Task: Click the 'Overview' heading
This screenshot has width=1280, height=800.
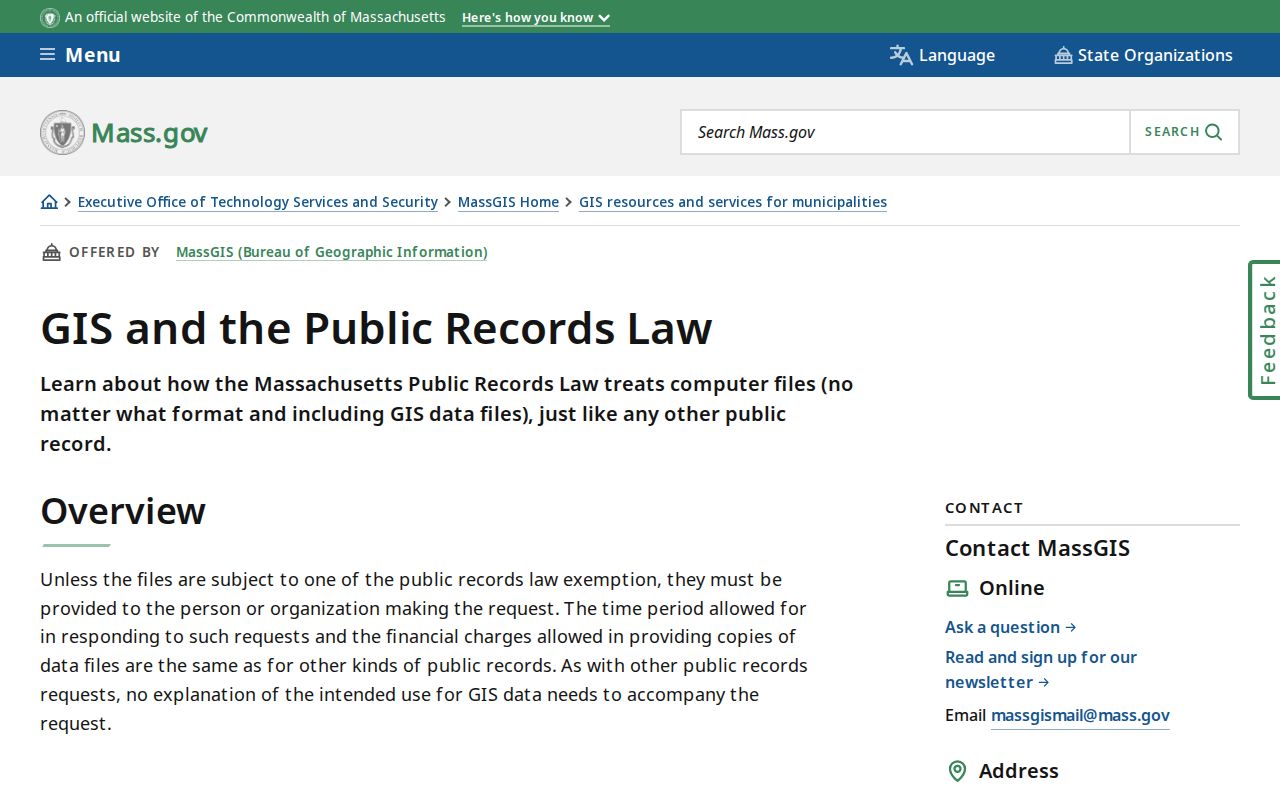Action: [123, 511]
